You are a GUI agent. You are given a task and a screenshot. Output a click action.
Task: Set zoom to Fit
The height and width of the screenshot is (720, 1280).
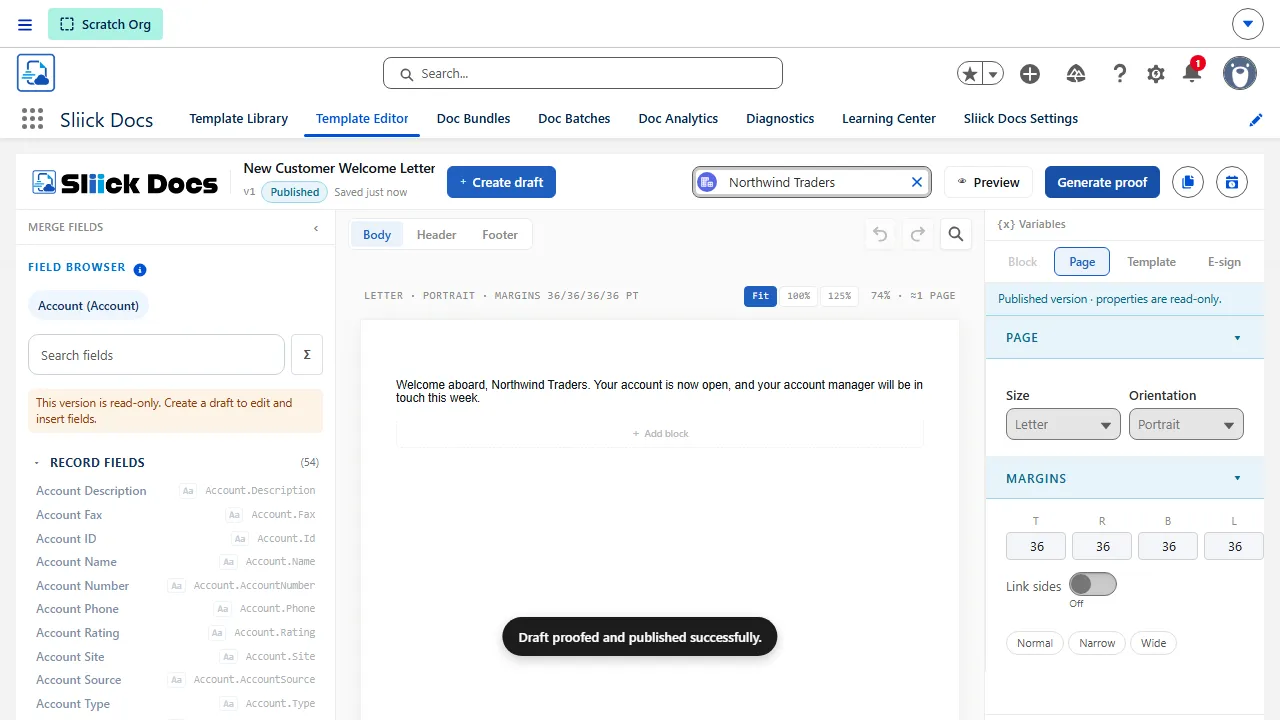tap(760, 296)
